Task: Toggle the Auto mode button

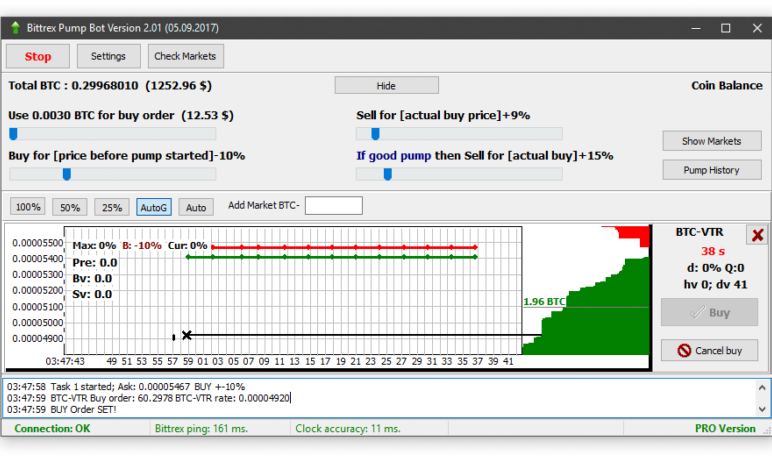Action: tap(196, 207)
